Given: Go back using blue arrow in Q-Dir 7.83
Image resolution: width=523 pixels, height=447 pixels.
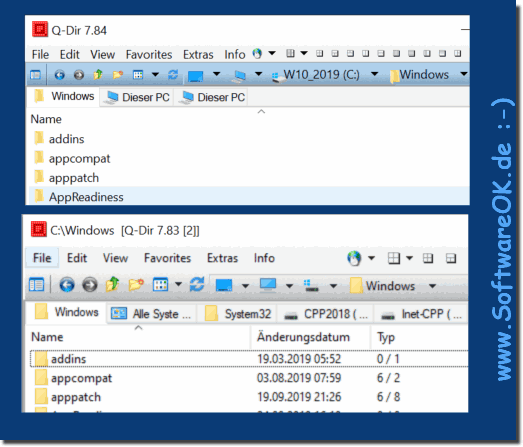Looking at the screenshot, I should (67, 285).
